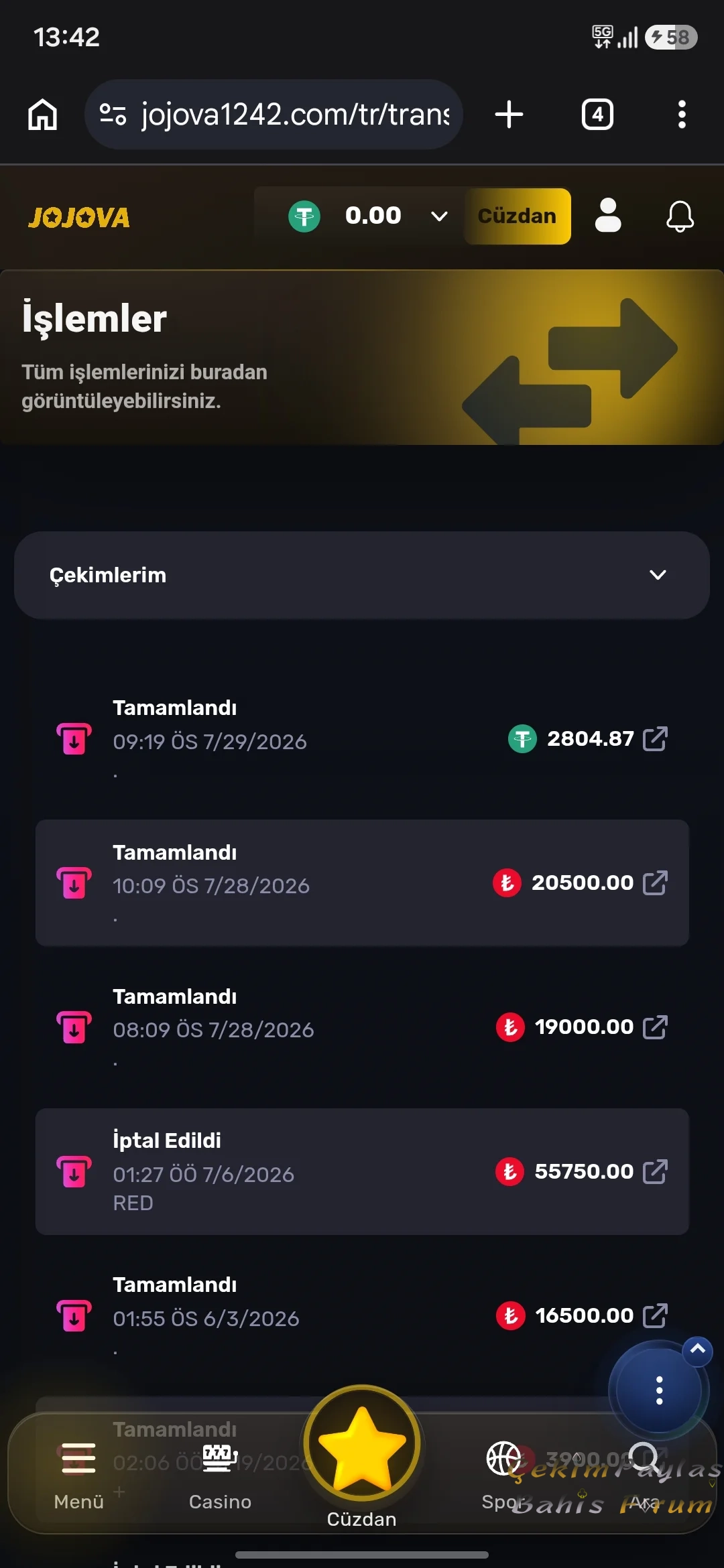Open the browser three-dot overflow menu
Screen dimensions: 724x1568
(x=682, y=115)
